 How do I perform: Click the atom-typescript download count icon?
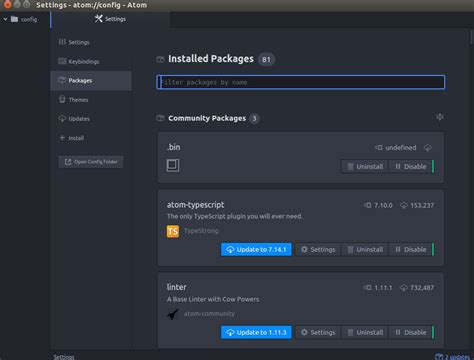[404, 205]
